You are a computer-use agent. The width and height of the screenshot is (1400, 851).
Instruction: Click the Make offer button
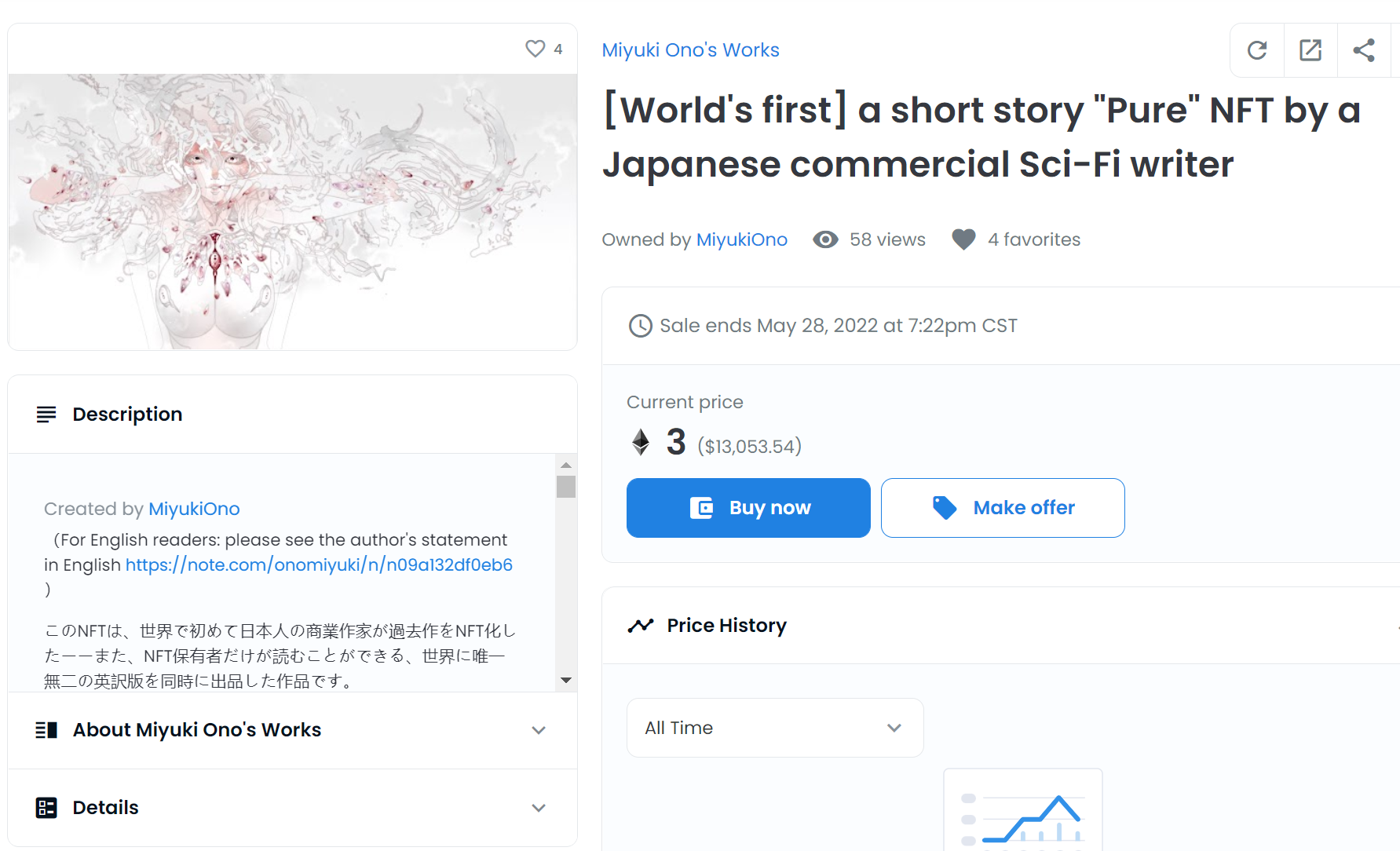click(x=1003, y=508)
